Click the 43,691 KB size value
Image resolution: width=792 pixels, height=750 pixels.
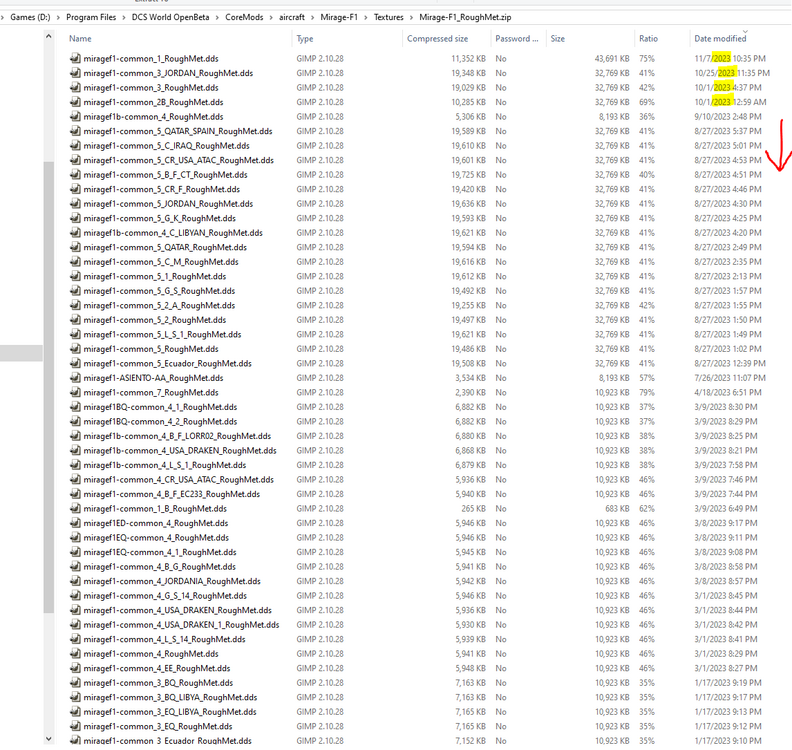pos(612,59)
